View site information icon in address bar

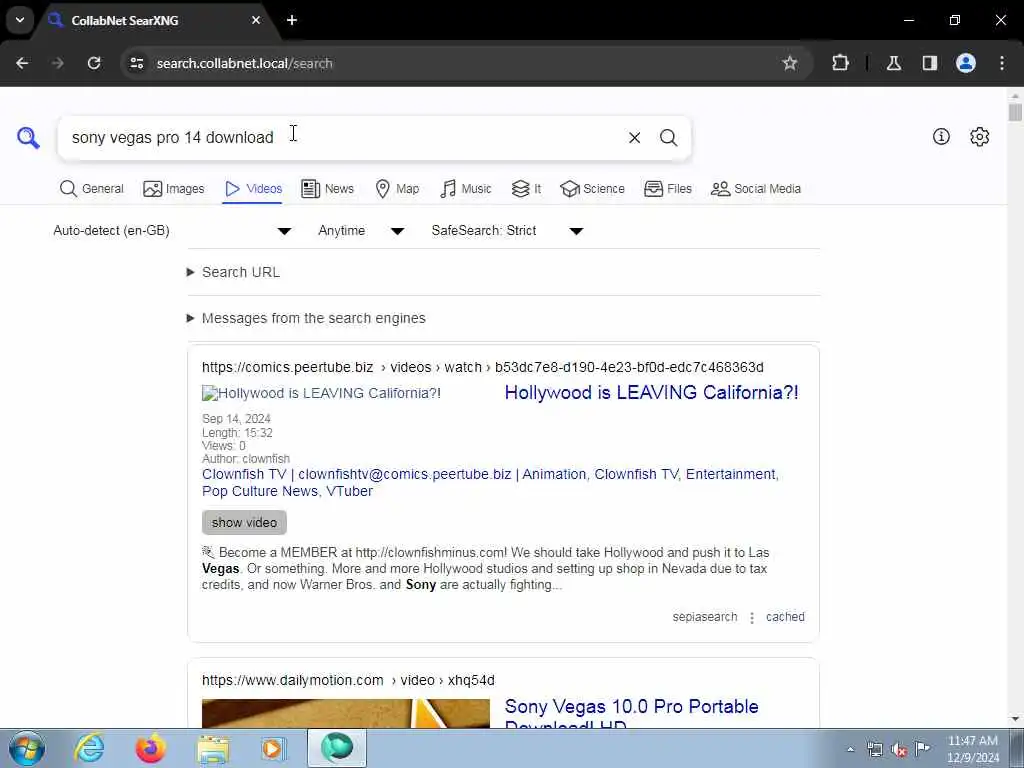[136, 63]
